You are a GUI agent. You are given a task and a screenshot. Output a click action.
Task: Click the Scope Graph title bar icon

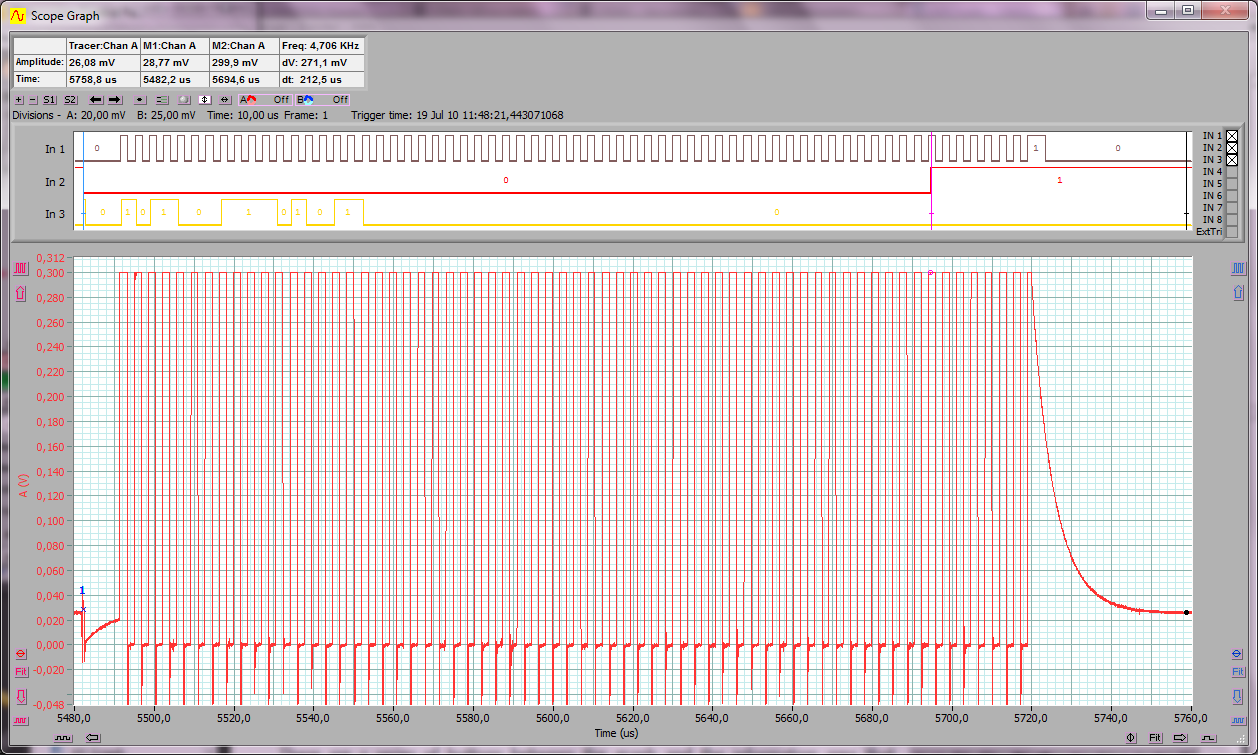click(x=16, y=15)
